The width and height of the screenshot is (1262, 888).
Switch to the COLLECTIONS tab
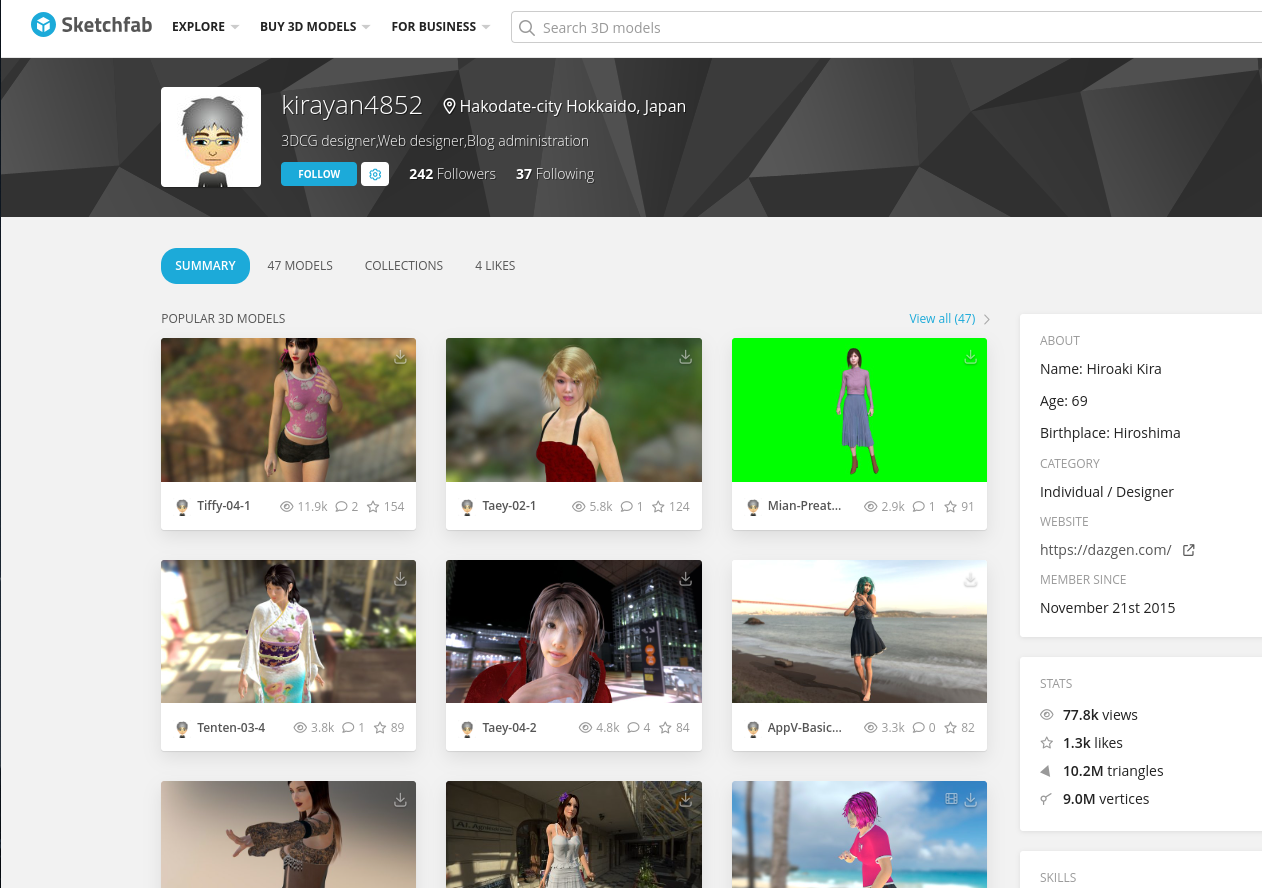(404, 266)
